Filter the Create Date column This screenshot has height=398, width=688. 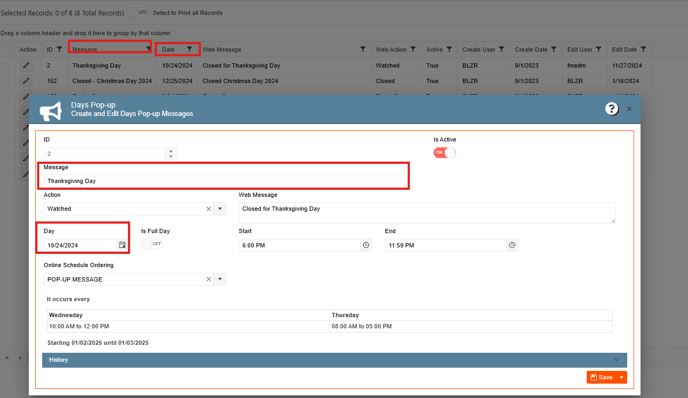pyautogui.click(x=554, y=49)
